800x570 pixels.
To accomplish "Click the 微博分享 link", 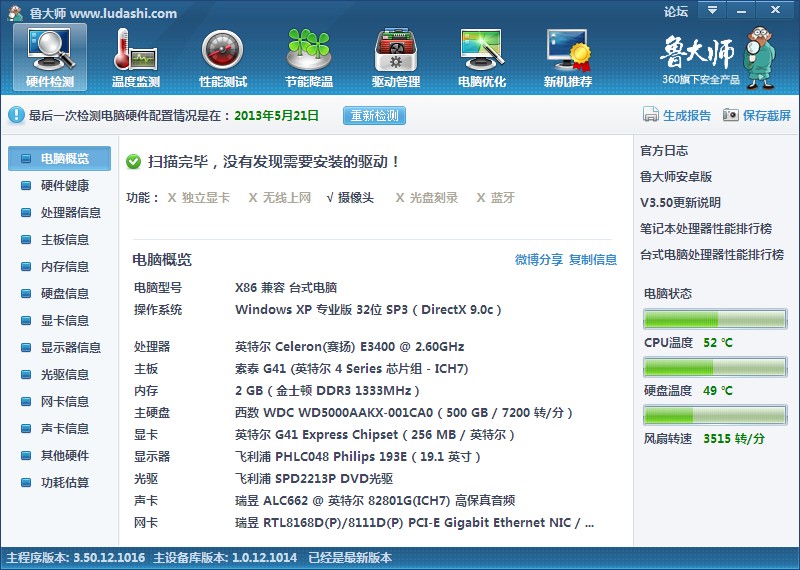I will point(539,260).
